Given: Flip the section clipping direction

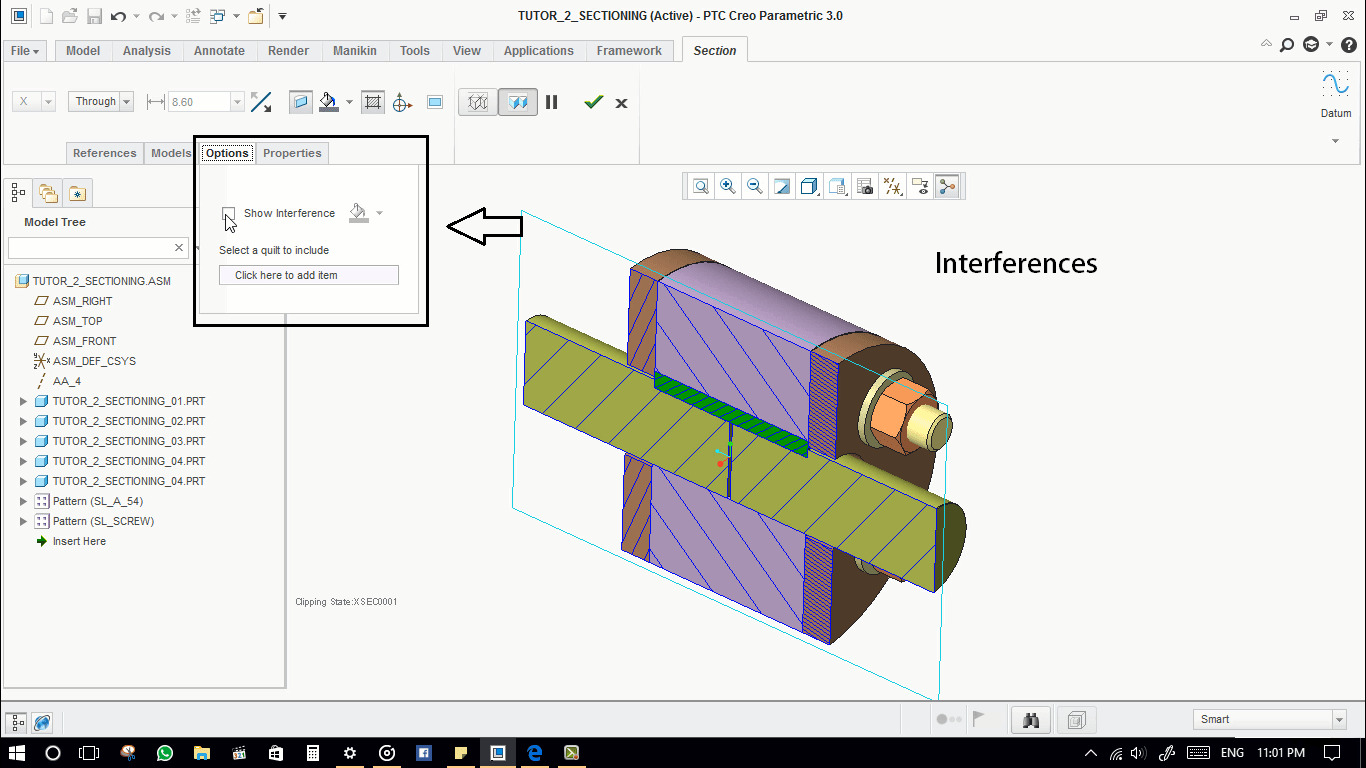Looking at the screenshot, I should [261, 102].
